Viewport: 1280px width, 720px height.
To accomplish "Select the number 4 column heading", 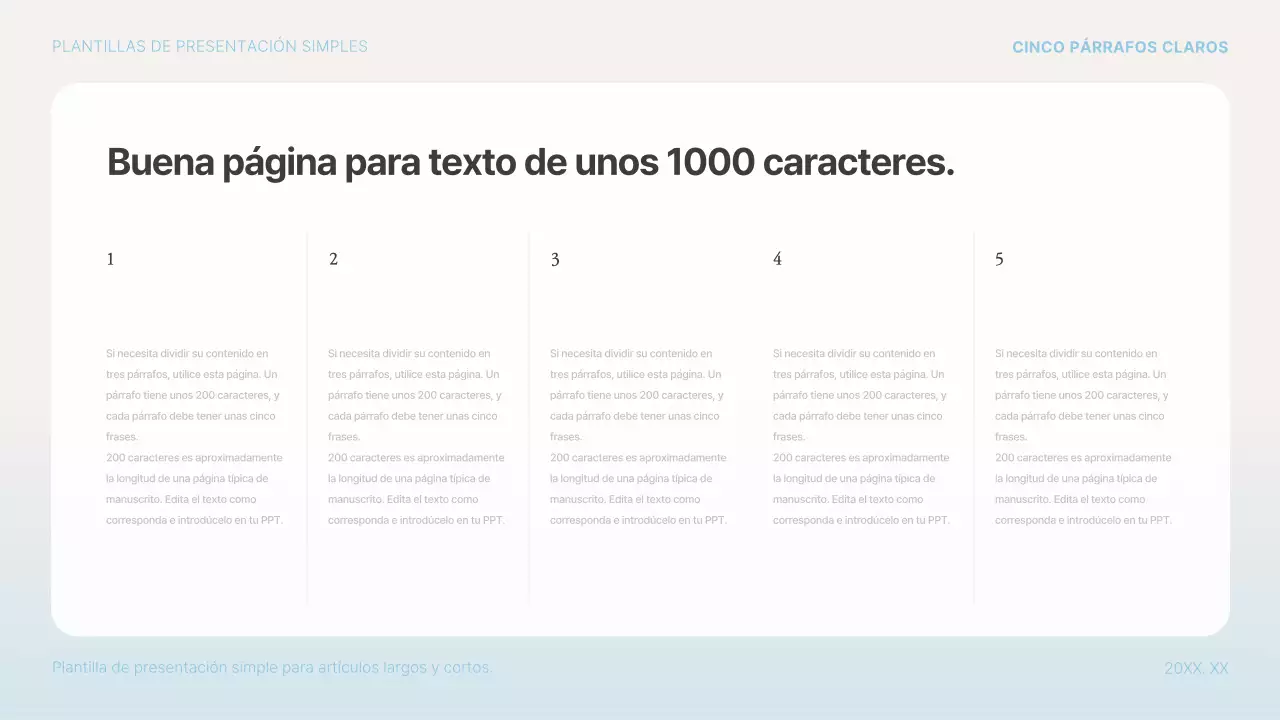I will point(777,259).
